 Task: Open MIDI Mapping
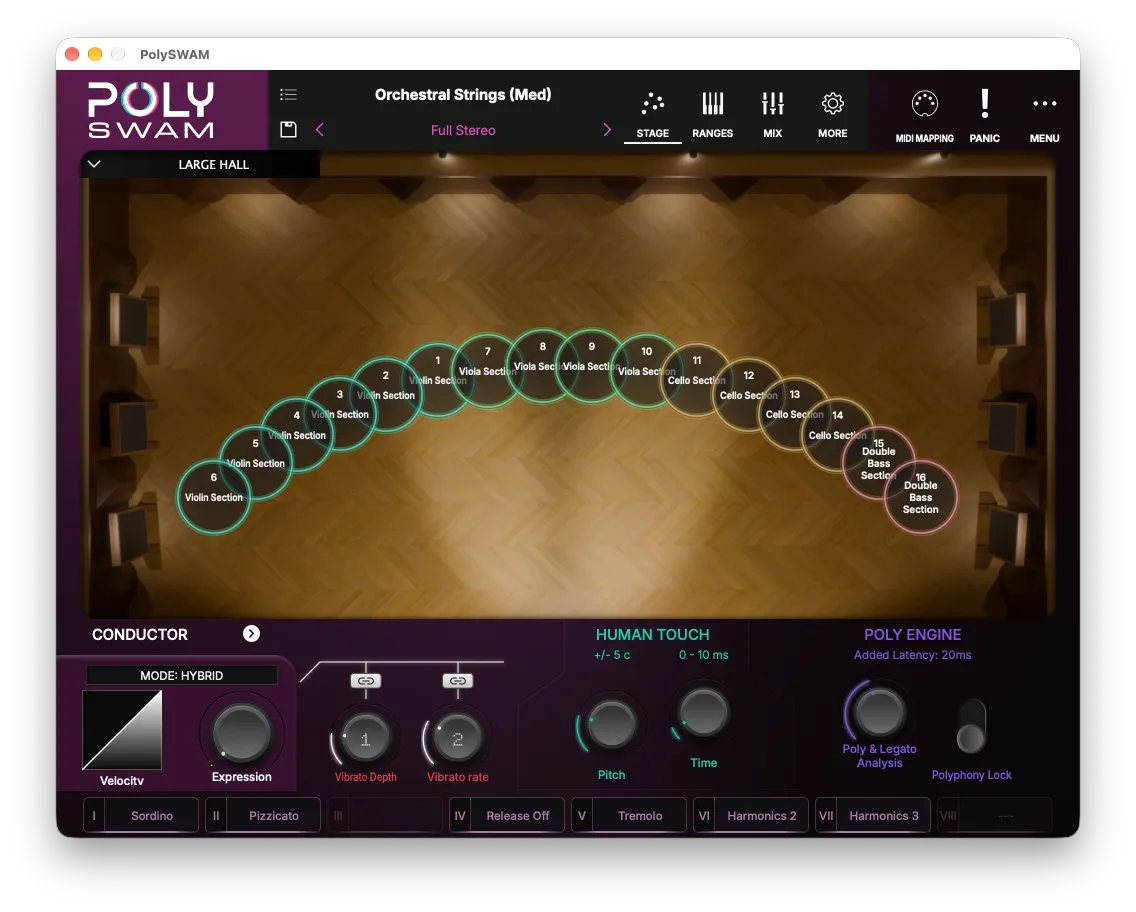[924, 116]
